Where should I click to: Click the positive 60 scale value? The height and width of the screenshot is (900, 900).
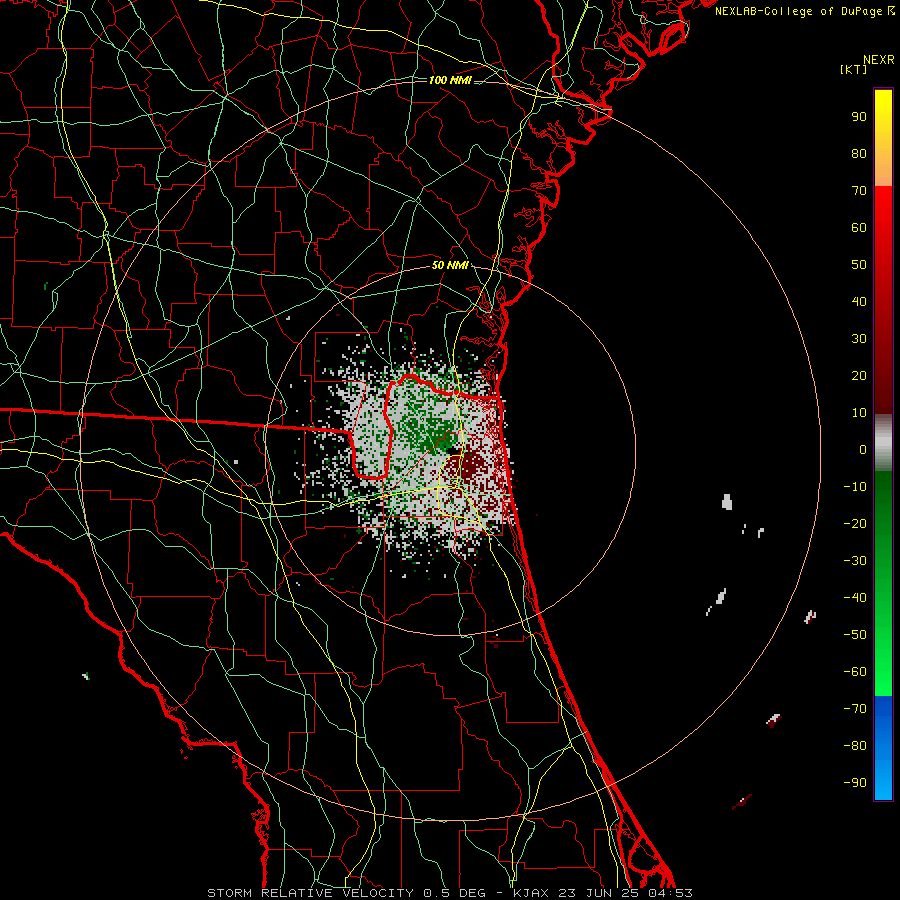click(x=859, y=228)
